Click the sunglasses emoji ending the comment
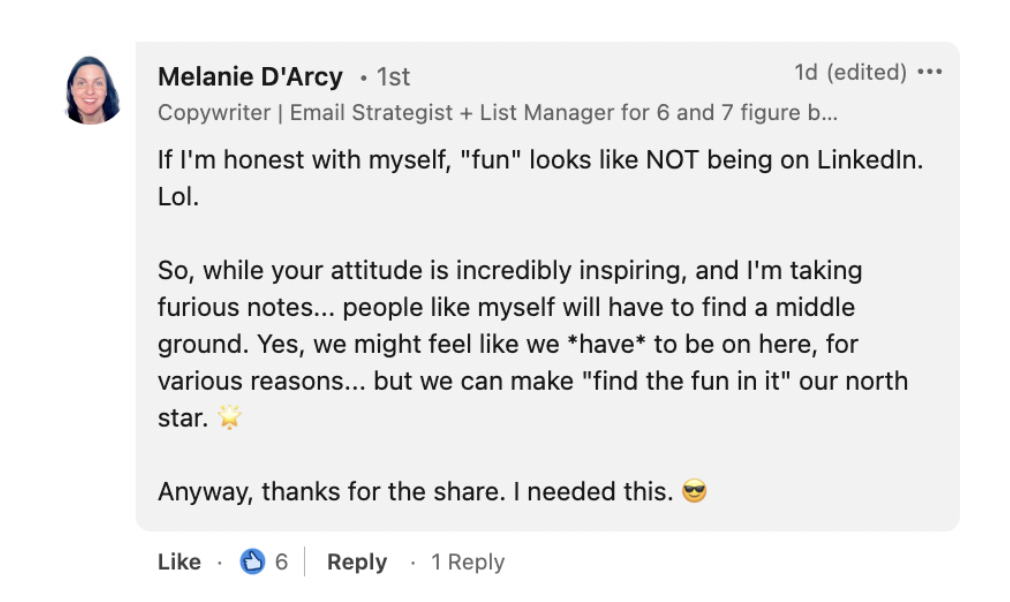The height and width of the screenshot is (602, 1010). (694, 492)
